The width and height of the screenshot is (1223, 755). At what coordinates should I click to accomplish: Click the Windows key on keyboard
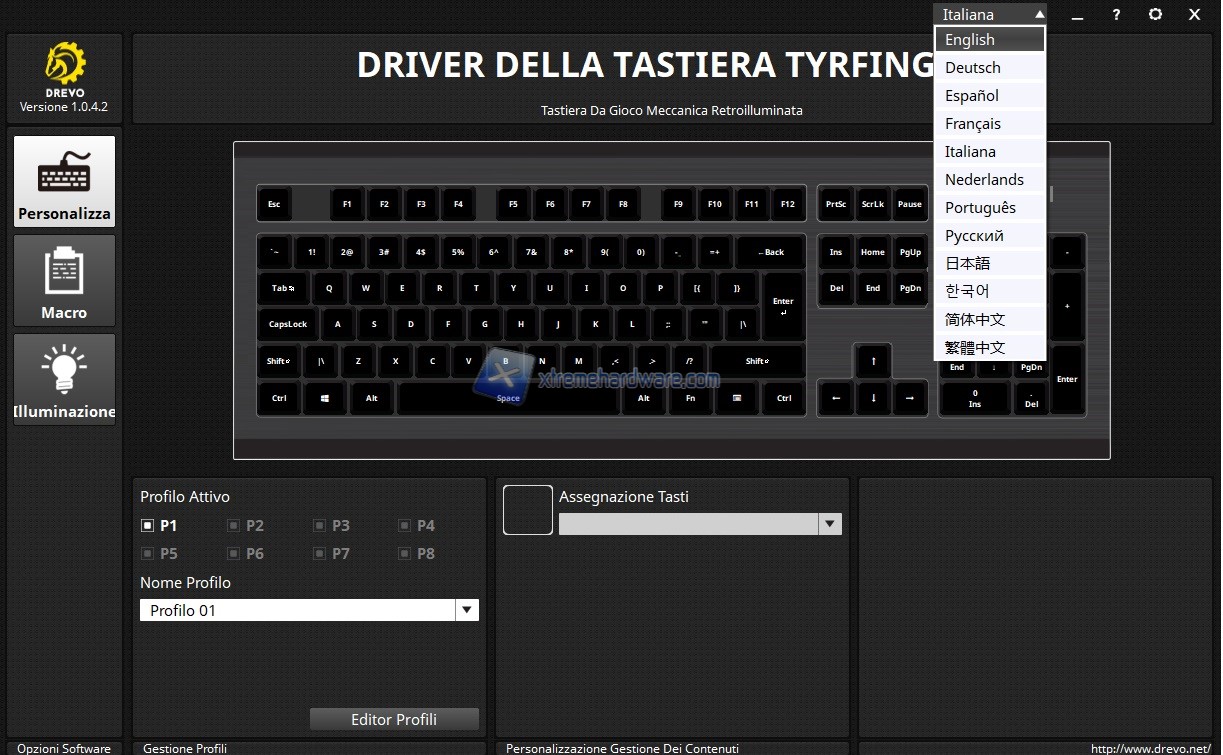[x=325, y=398]
